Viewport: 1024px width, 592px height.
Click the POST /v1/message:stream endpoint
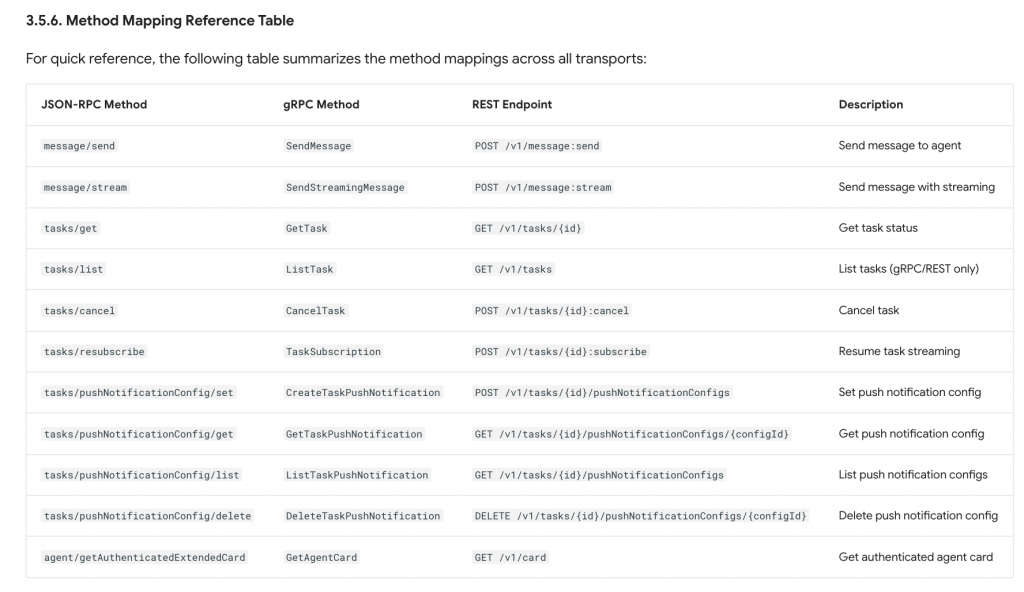pyautogui.click(x=543, y=187)
